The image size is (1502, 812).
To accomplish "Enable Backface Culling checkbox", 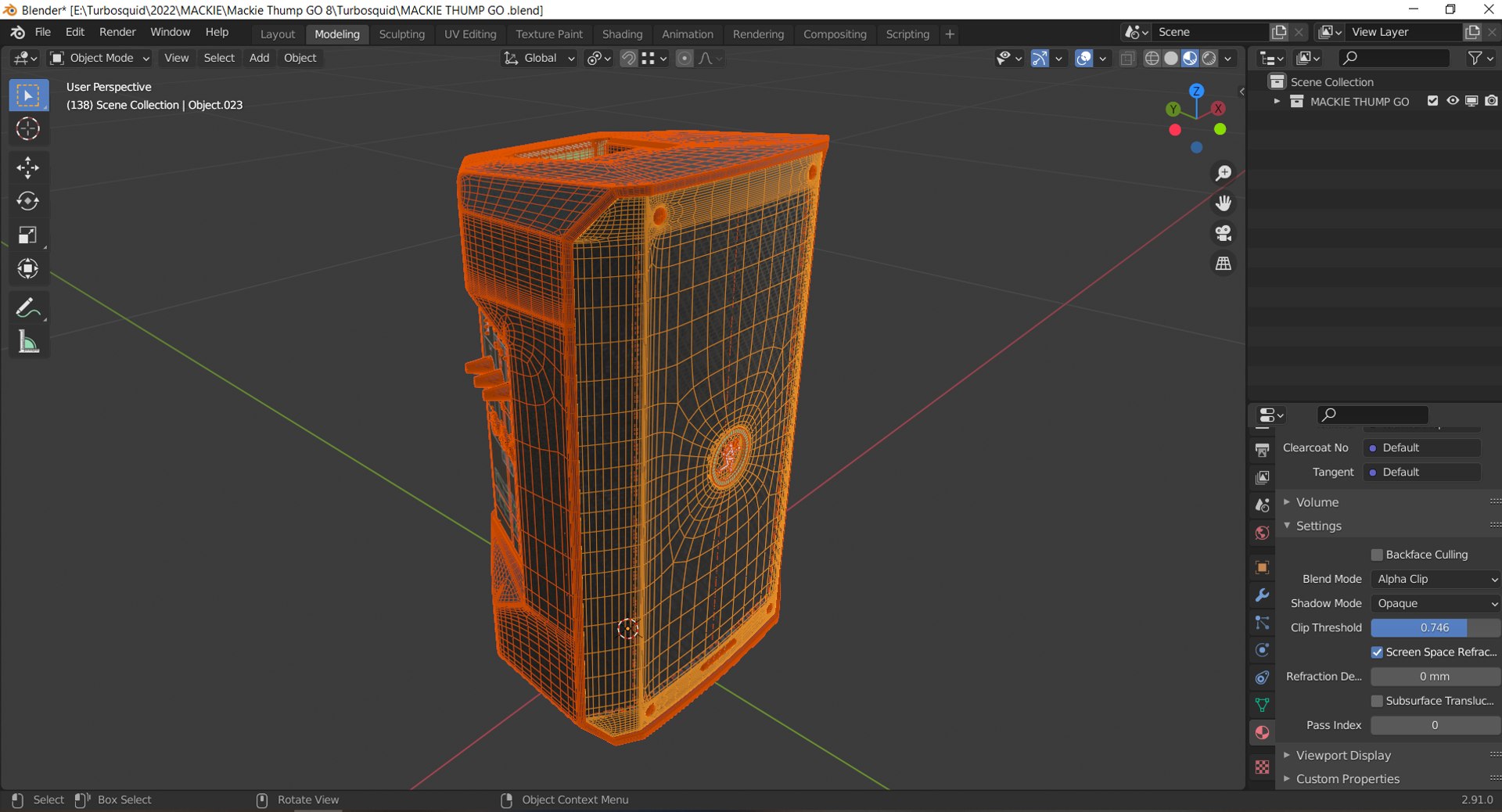I will click(x=1377, y=555).
